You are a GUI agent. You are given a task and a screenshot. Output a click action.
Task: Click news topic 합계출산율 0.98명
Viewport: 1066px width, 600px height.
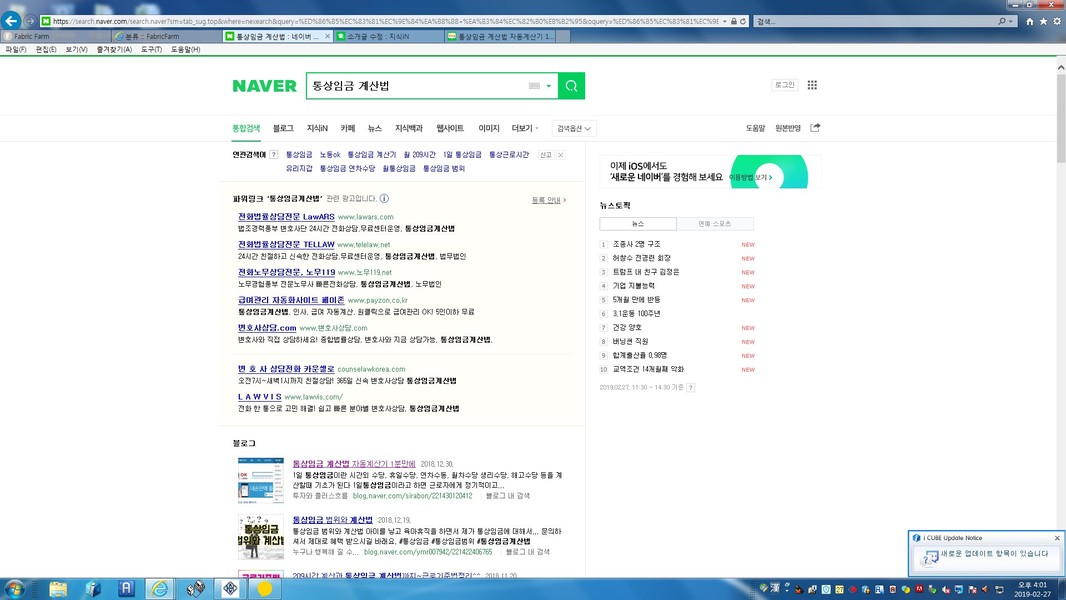coord(640,355)
